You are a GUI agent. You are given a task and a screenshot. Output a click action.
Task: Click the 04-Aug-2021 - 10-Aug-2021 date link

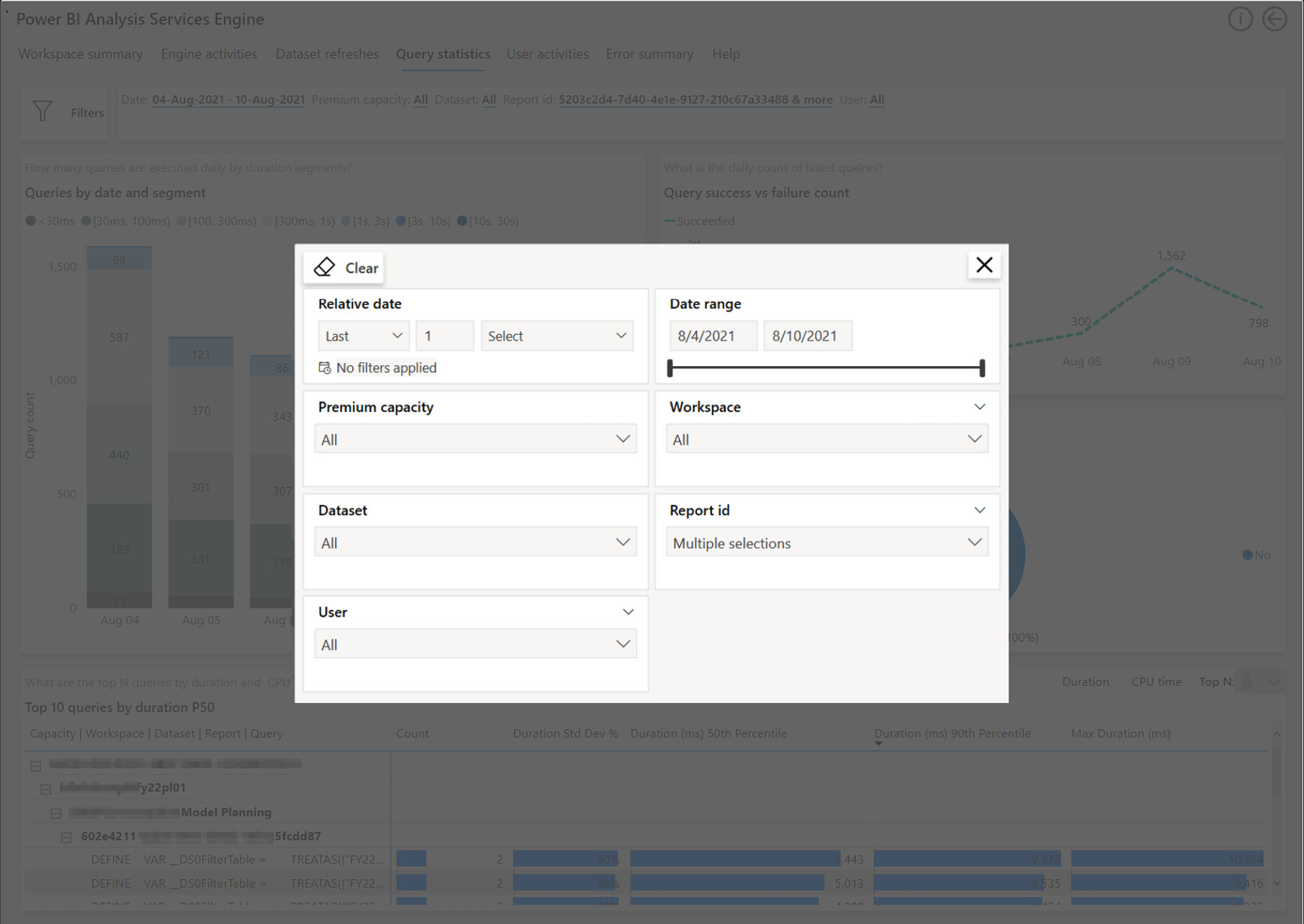(x=228, y=100)
